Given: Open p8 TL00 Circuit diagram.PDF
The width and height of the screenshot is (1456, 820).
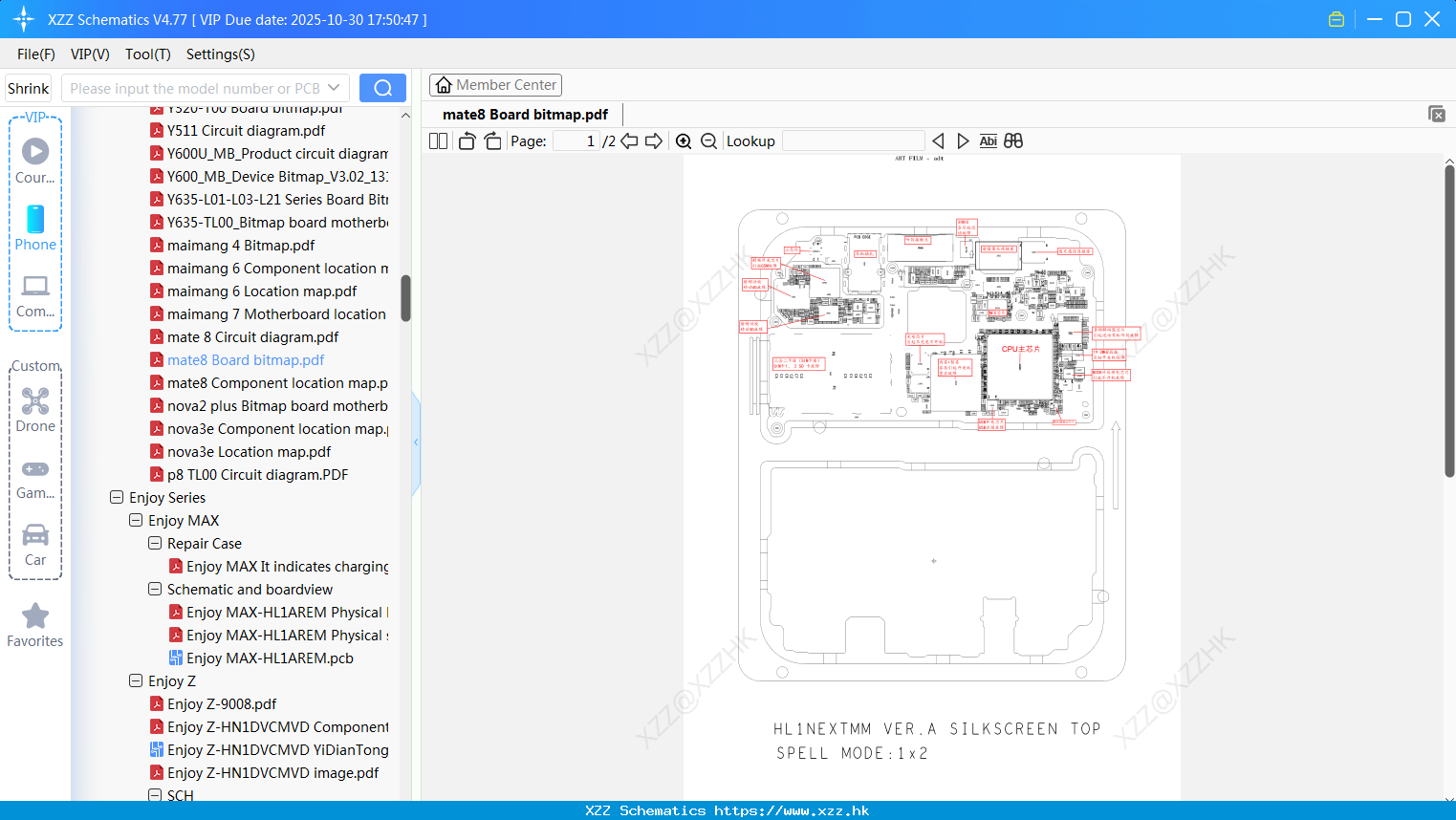Looking at the screenshot, I should [x=257, y=474].
